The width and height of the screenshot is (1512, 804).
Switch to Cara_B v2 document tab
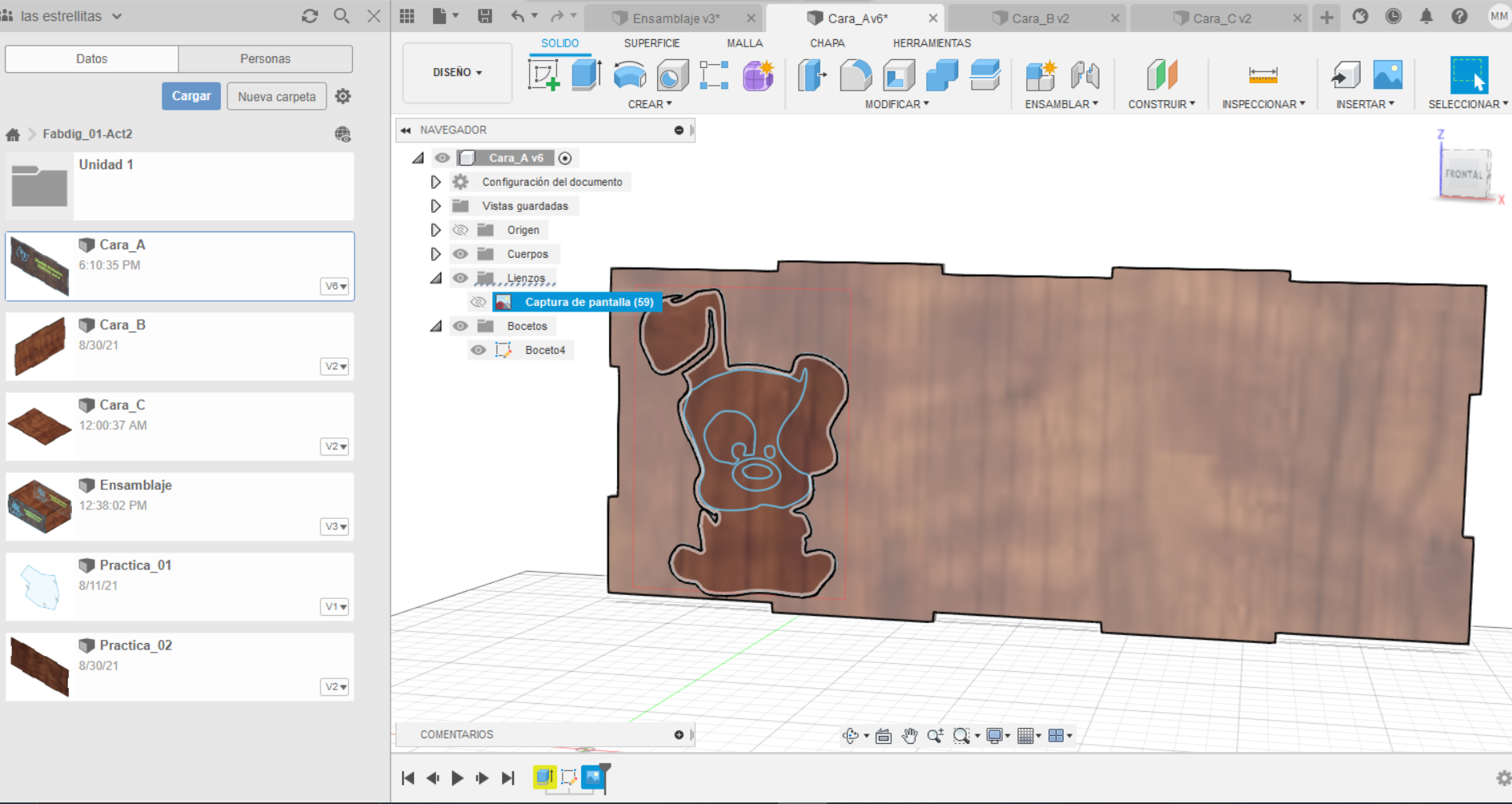pyautogui.click(x=1041, y=18)
